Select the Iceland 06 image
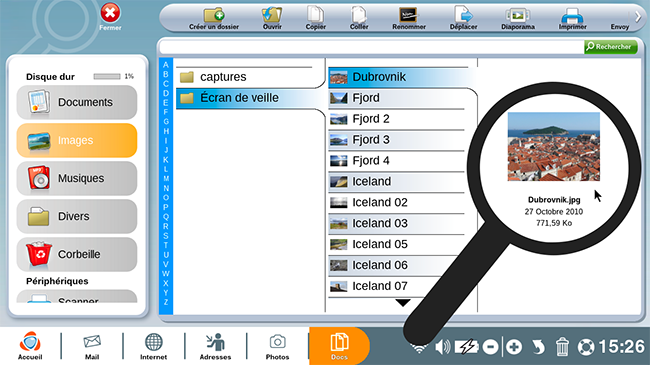 392,265
